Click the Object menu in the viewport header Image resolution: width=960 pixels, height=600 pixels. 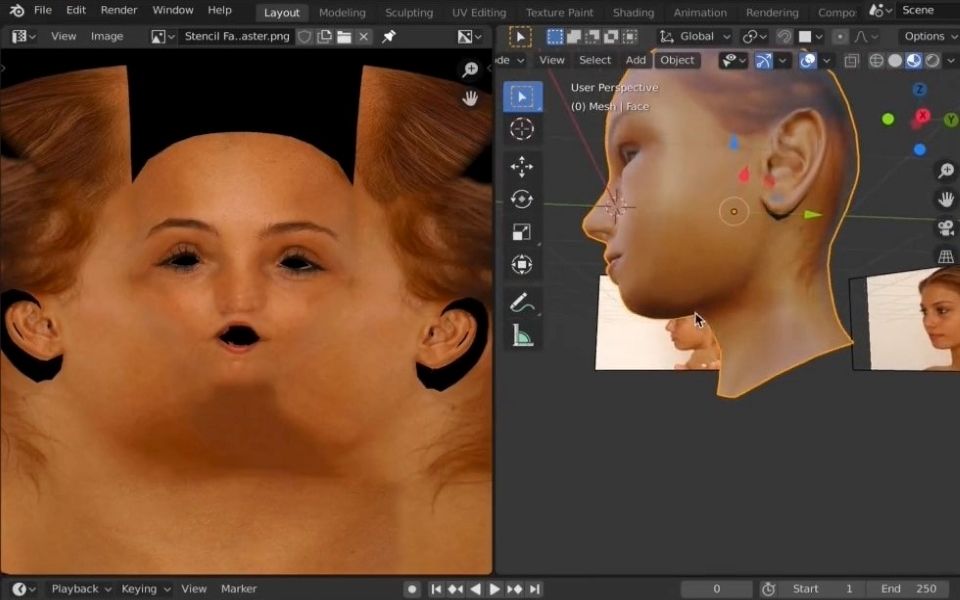click(677, 60)
